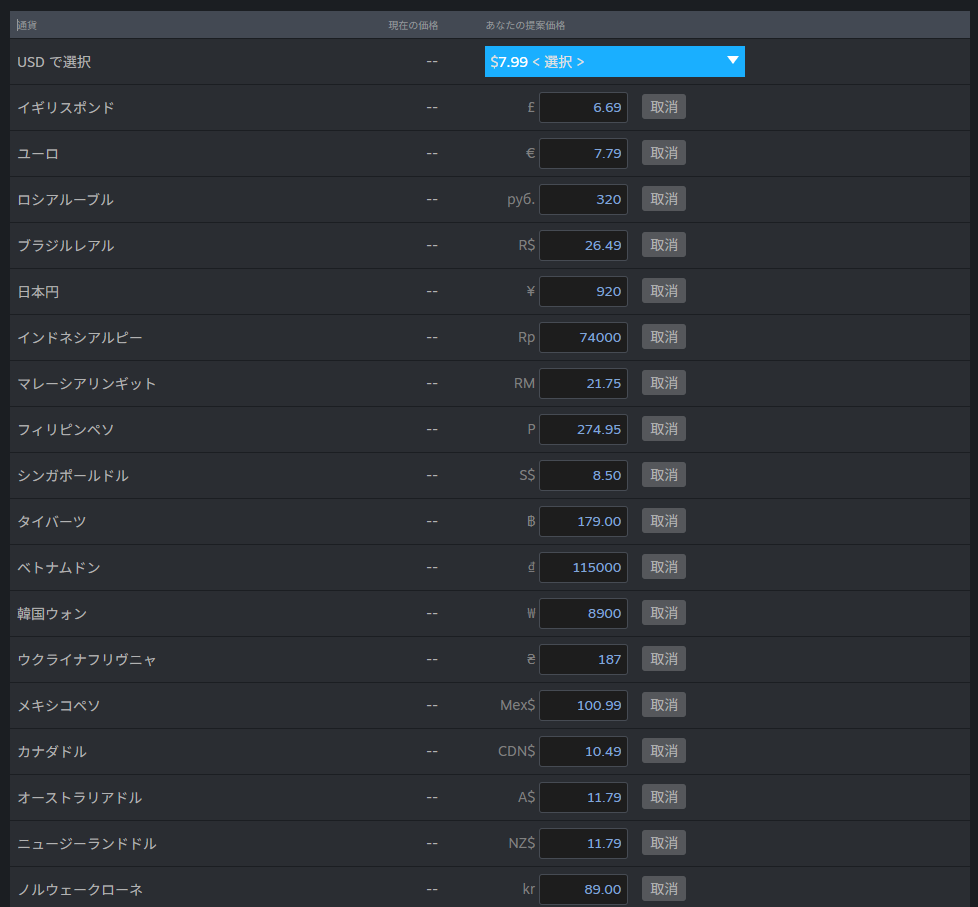Cancel the Euro proposed price
This screenshot has width=978, height=907.
664,154
